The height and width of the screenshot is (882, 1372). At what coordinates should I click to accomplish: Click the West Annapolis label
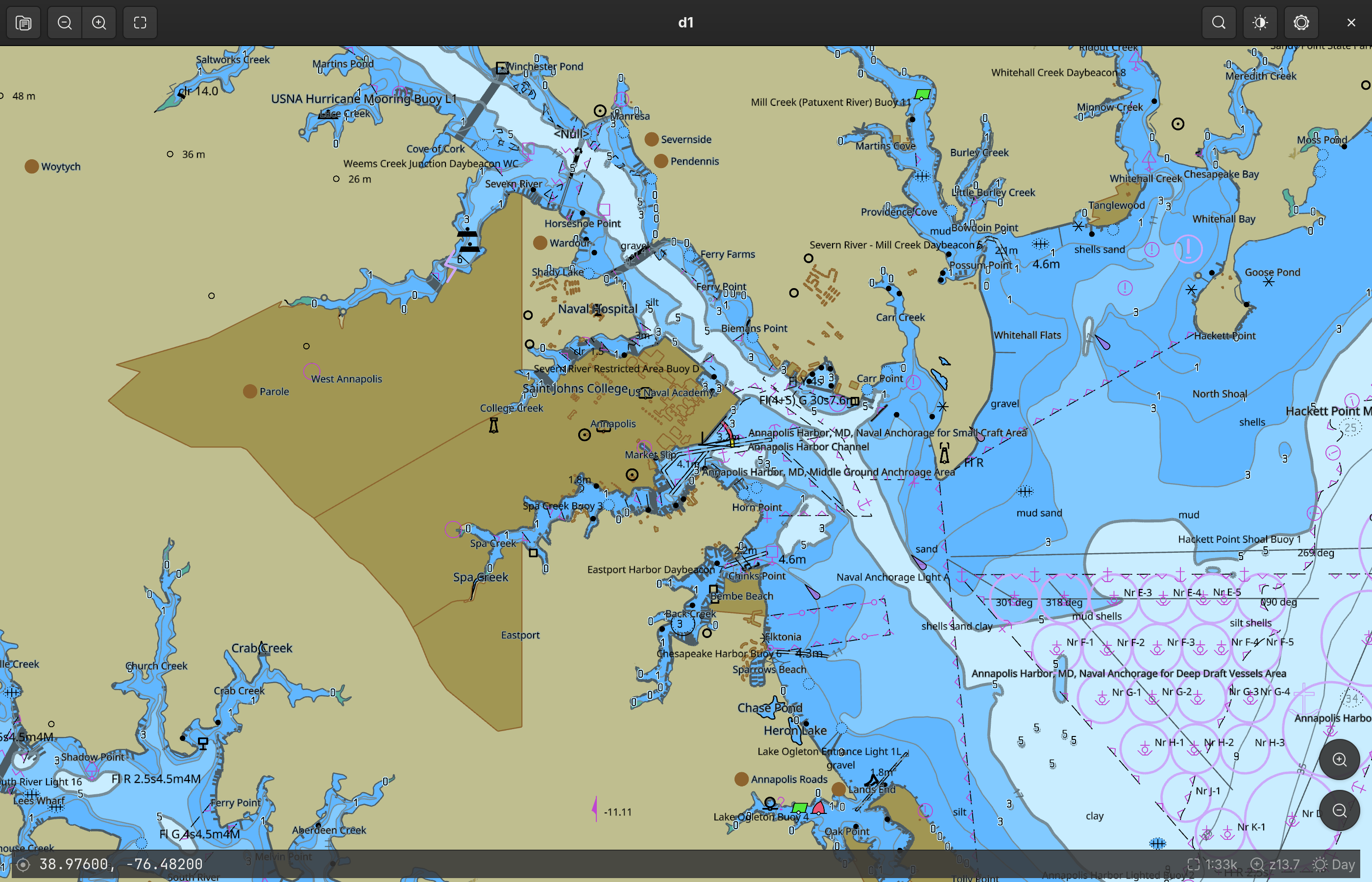(346, 379)
